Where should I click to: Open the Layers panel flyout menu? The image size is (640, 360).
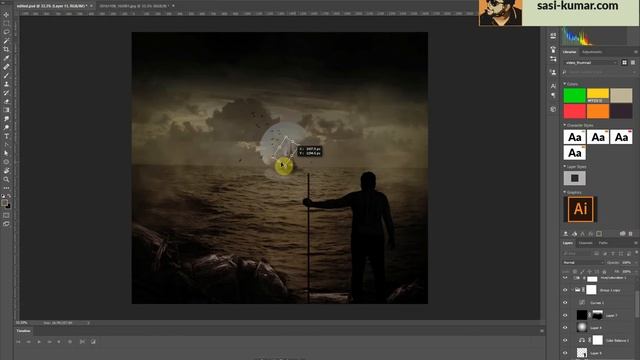(x=636, y=243)
